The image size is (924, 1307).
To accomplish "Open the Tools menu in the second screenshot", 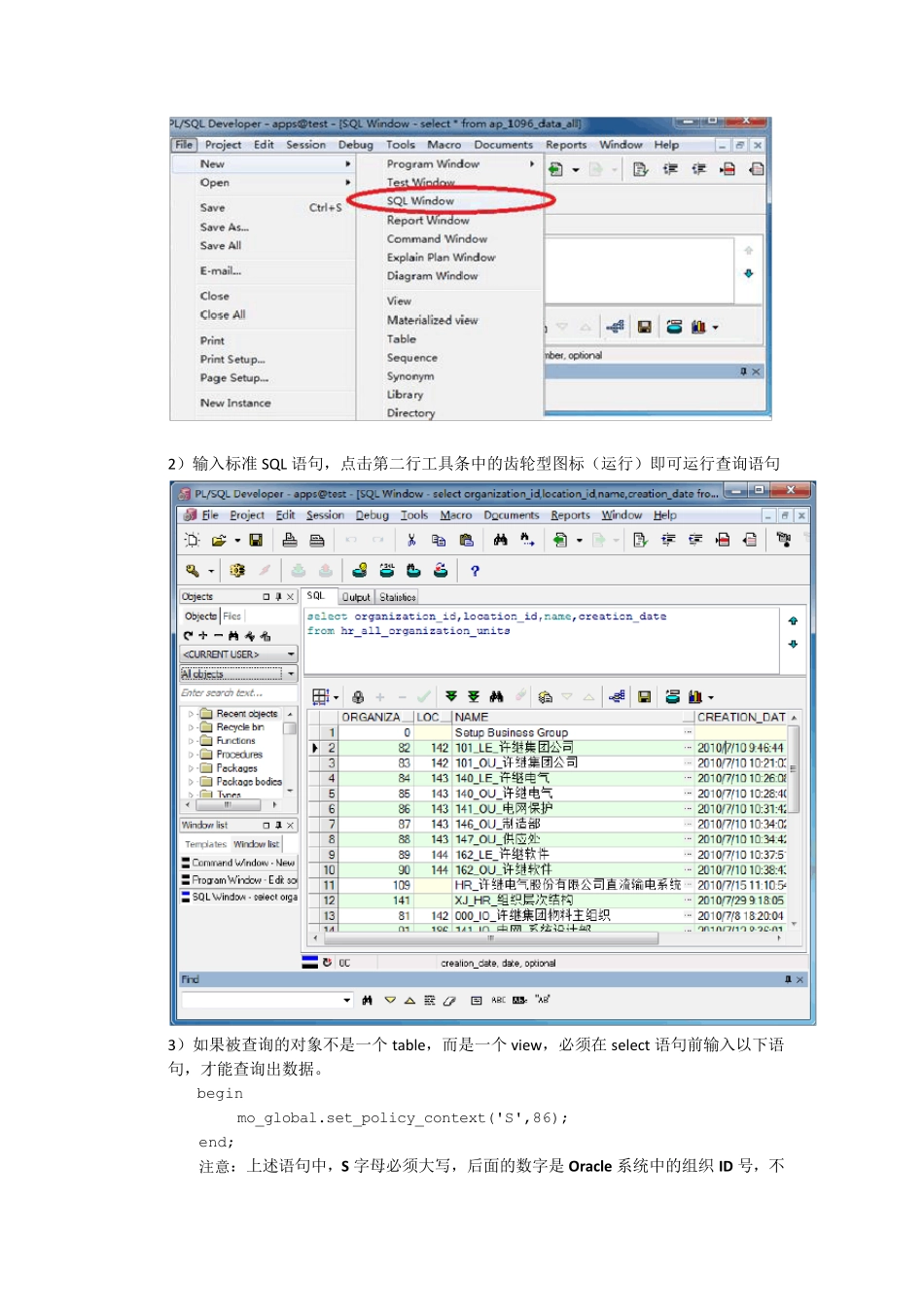I will click(x=414, y=515).
